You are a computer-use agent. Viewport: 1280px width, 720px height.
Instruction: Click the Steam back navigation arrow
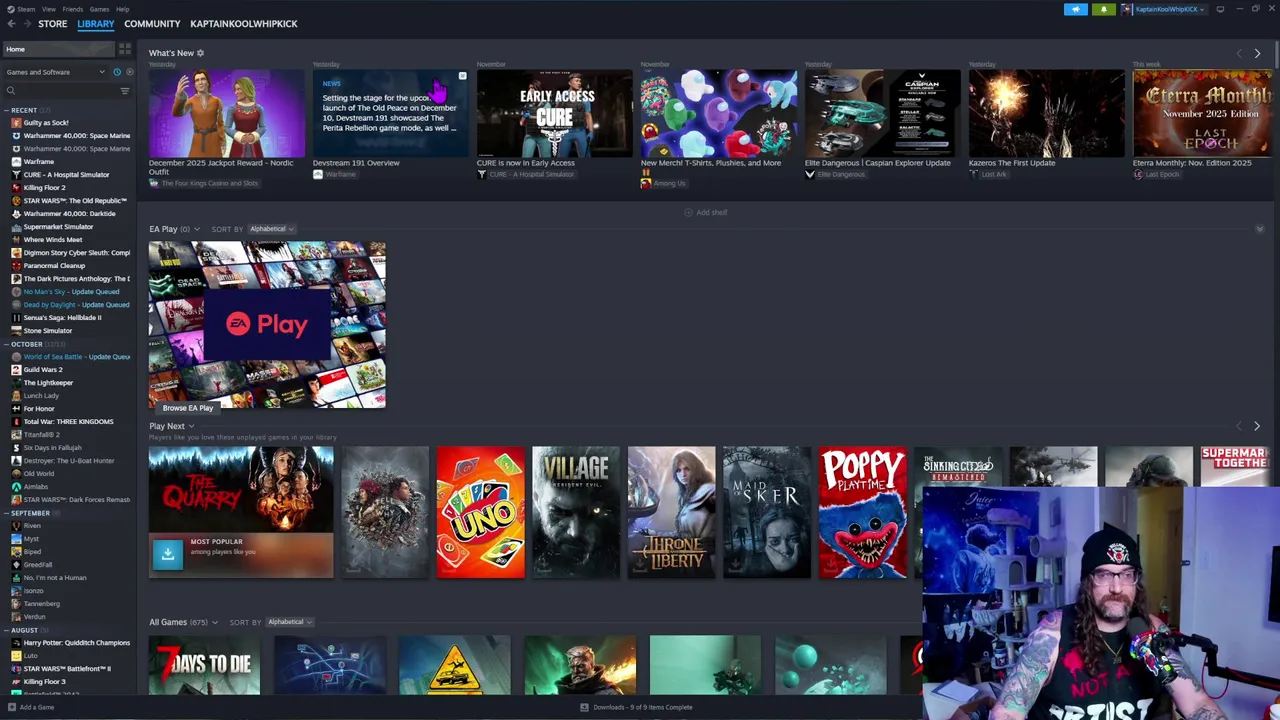10,24
